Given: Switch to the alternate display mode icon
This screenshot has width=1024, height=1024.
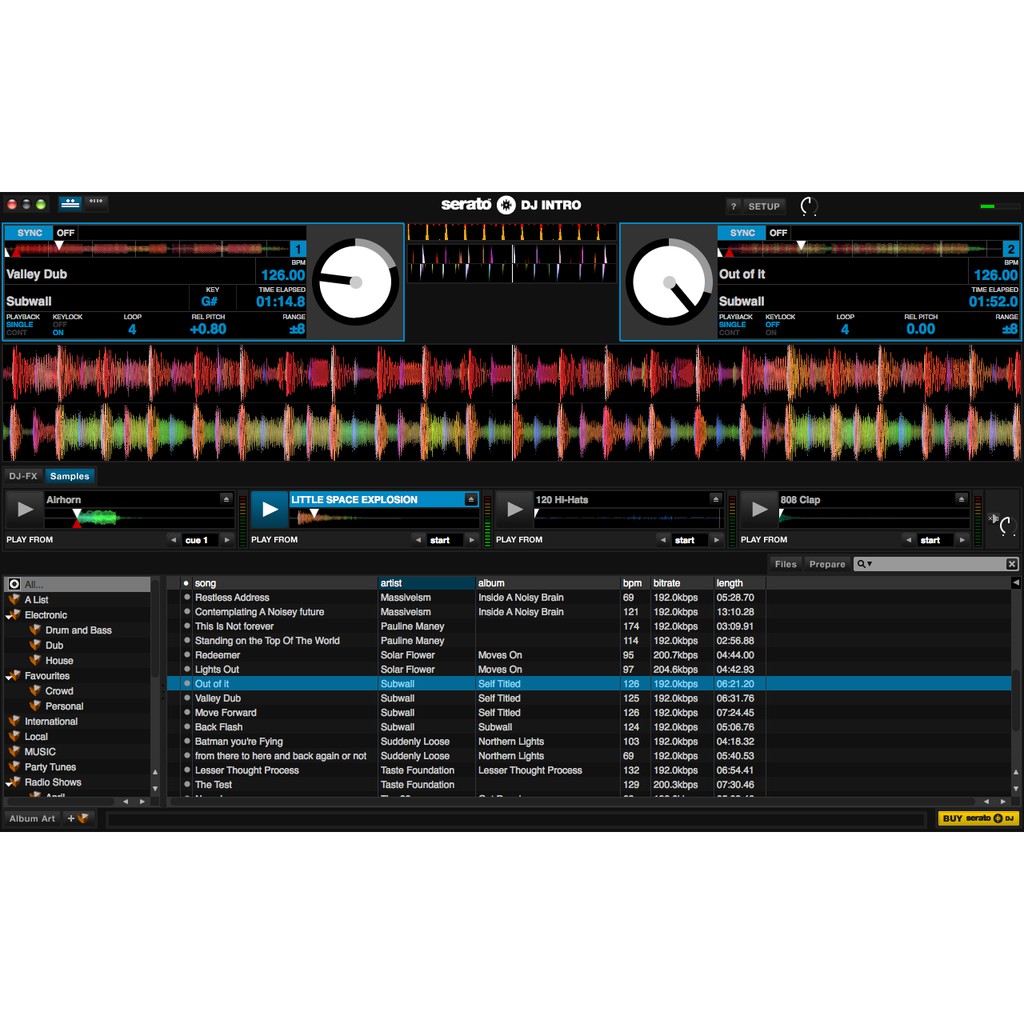Looking at the screenshot, I should [x=95, y=203].
